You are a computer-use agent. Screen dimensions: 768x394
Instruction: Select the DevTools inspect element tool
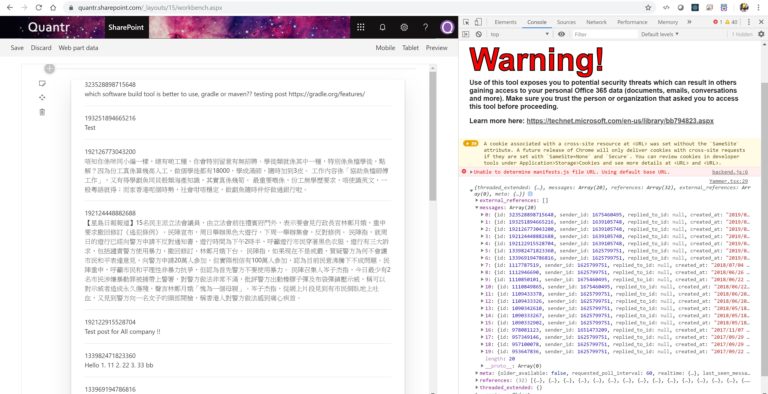click(x=466, y=22)
